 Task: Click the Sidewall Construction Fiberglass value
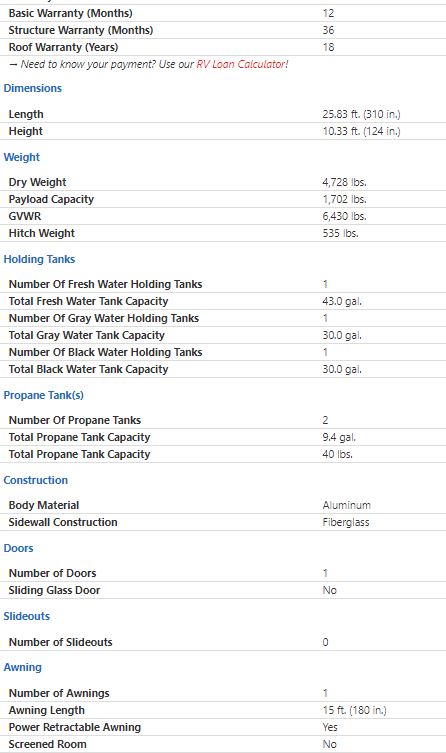[x=346, y=522]
